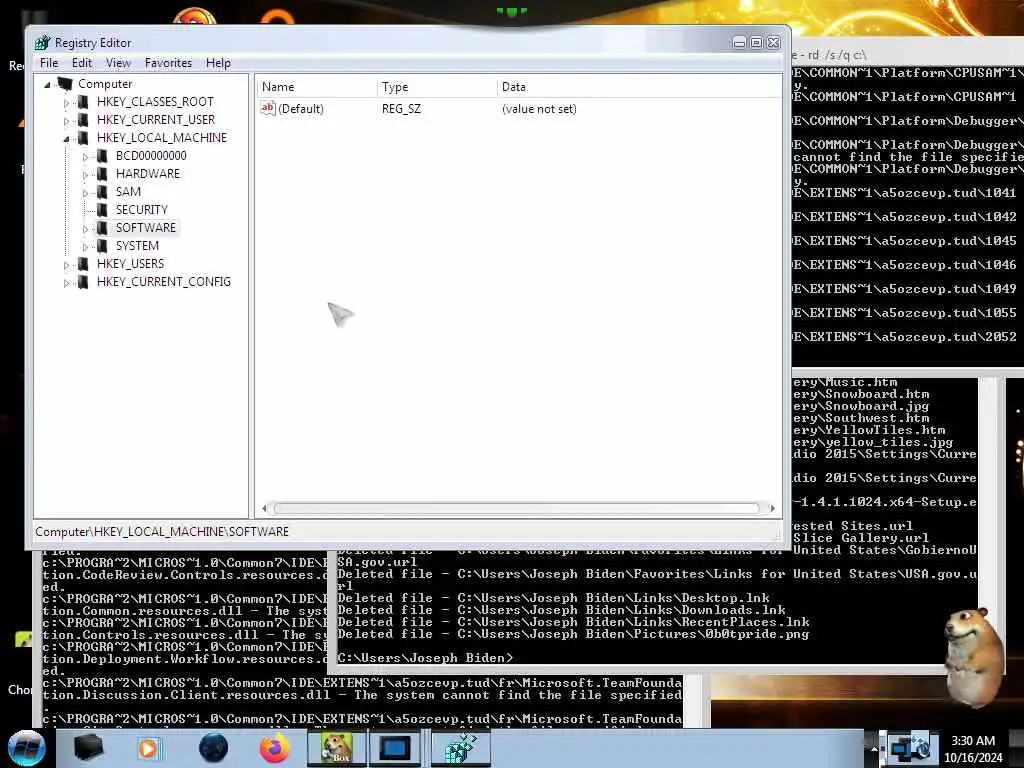Click the C:\Users\Joseph Biden> prompt line

point(425,658)
